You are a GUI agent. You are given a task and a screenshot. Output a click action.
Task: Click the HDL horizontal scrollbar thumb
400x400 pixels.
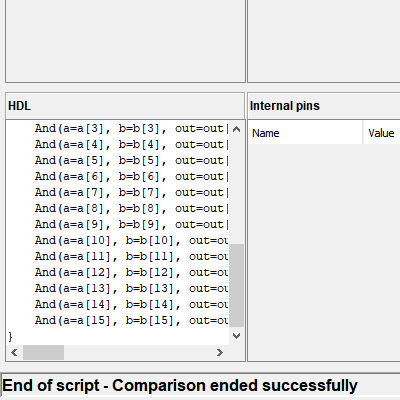pos(43,352)
